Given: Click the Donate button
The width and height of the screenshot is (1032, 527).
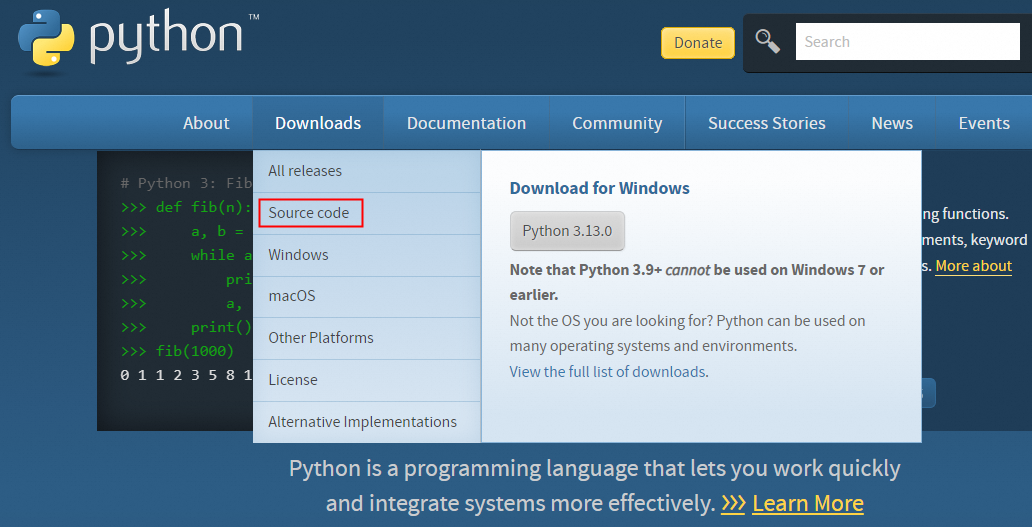Looking at the screenshot, I should tap(697, 43).
